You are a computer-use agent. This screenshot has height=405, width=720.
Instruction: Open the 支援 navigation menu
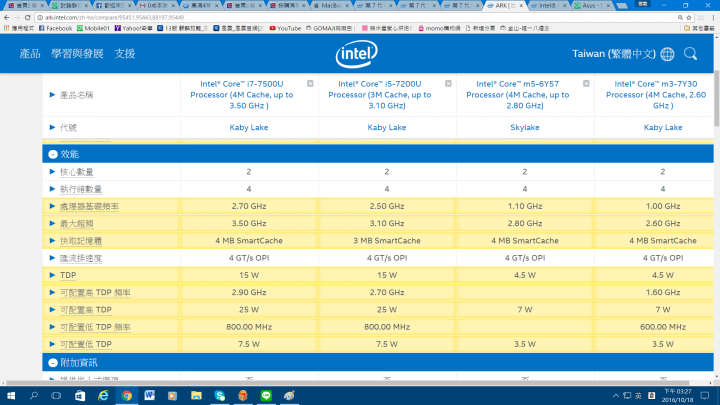(x=124, y=54)
